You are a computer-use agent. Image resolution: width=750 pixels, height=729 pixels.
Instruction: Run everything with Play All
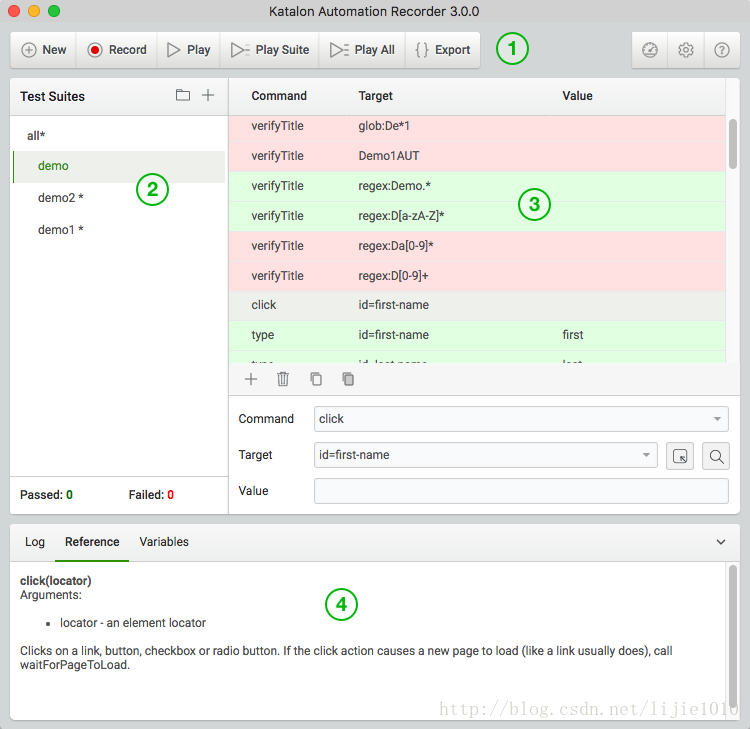point(362,50)
